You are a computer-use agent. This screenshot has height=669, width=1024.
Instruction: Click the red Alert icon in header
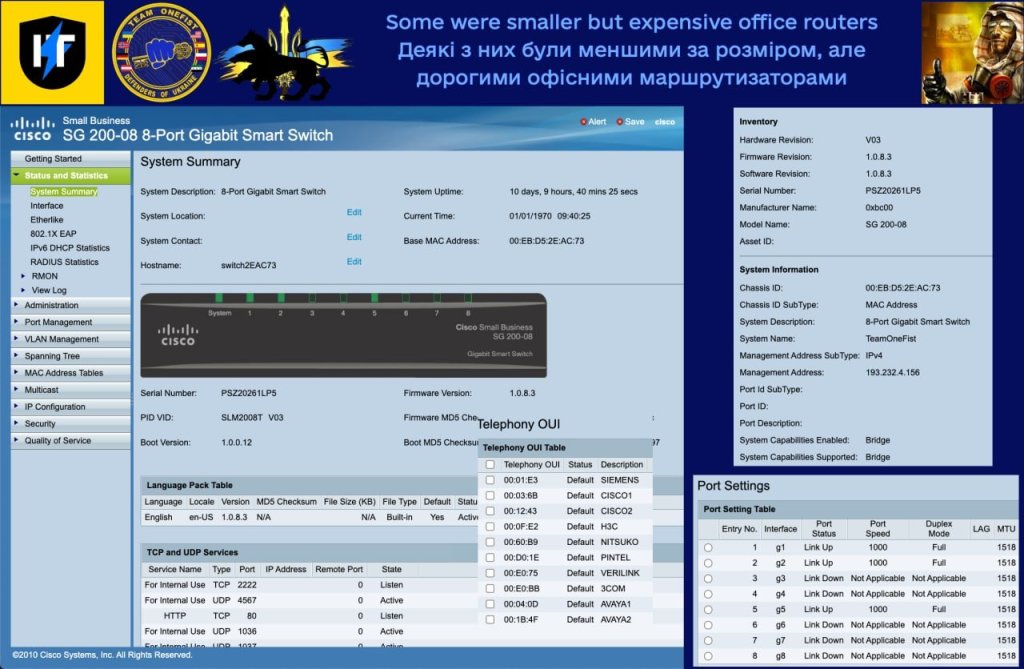tap(583, 122)
